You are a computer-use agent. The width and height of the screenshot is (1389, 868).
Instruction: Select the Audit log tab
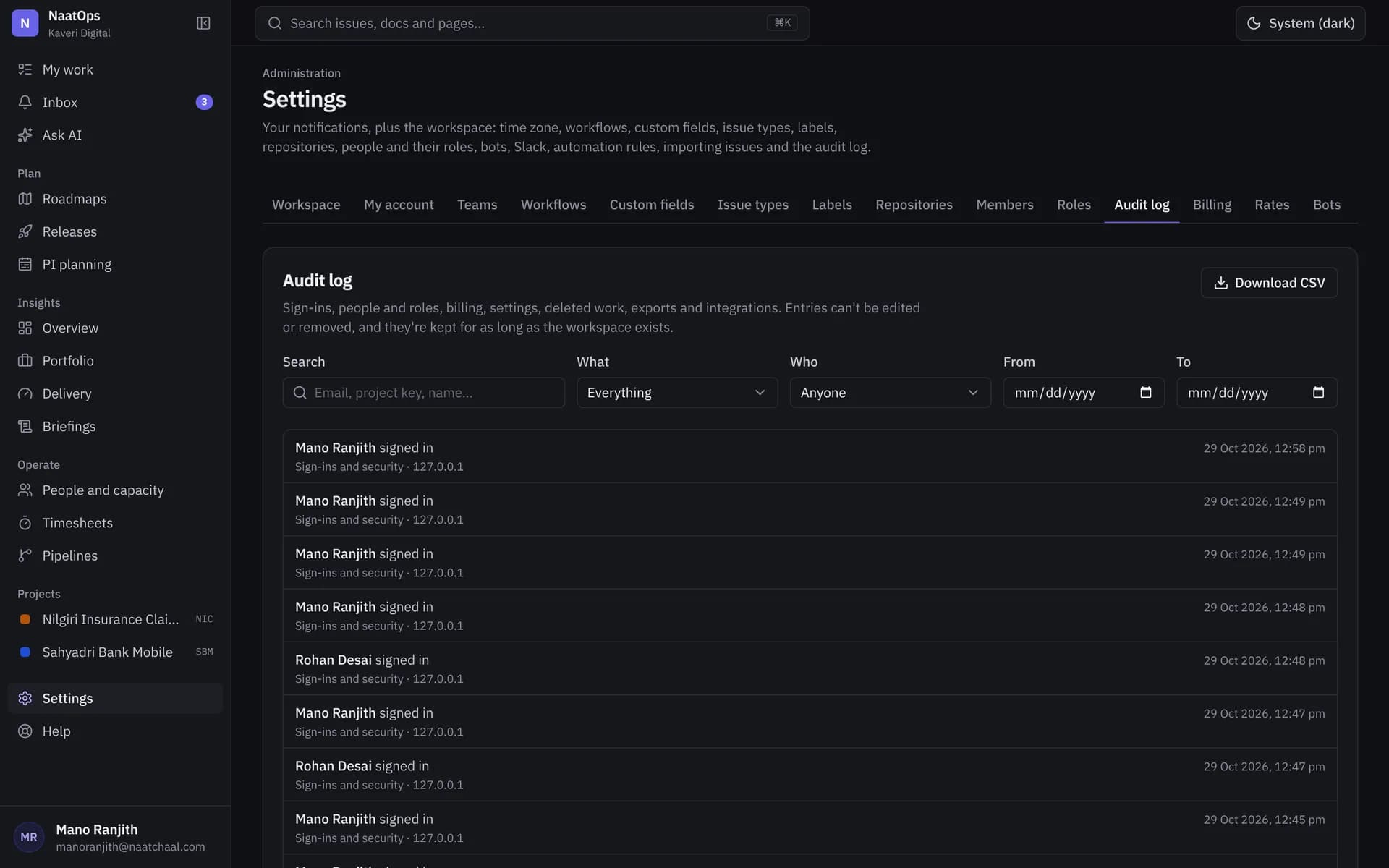pos(1142,205)
